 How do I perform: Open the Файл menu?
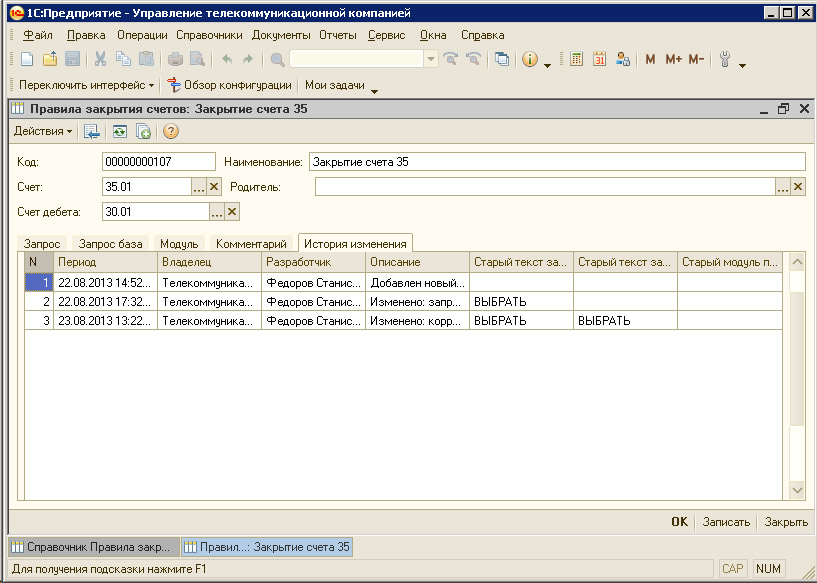pos(38,35)
